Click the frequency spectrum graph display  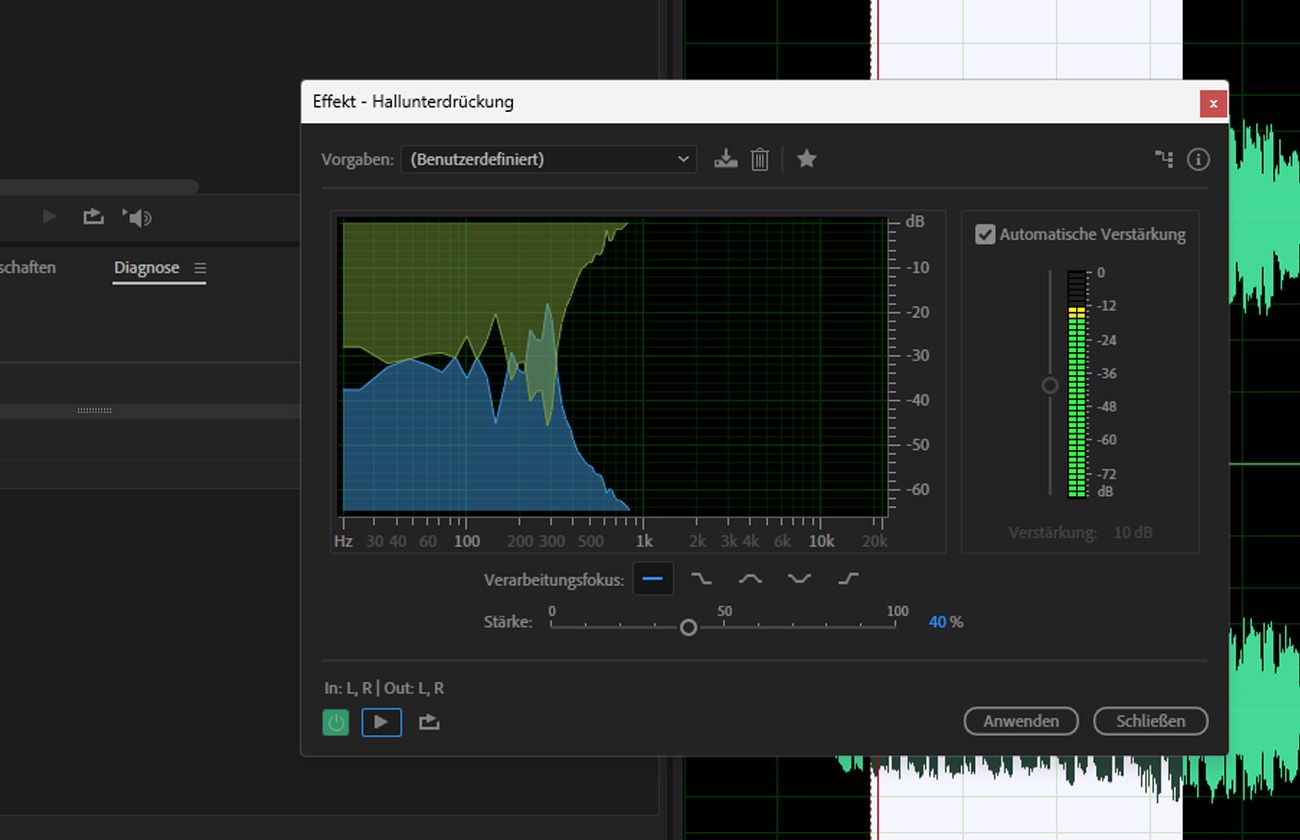(614, 367)
